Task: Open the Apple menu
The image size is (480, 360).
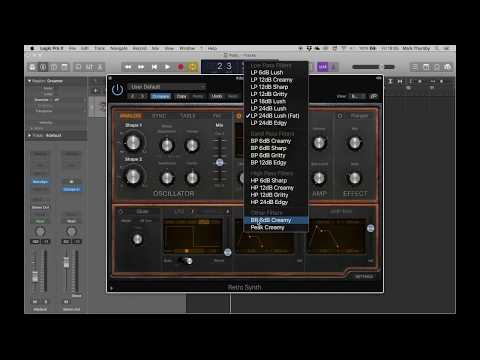Action: [32, 48]
